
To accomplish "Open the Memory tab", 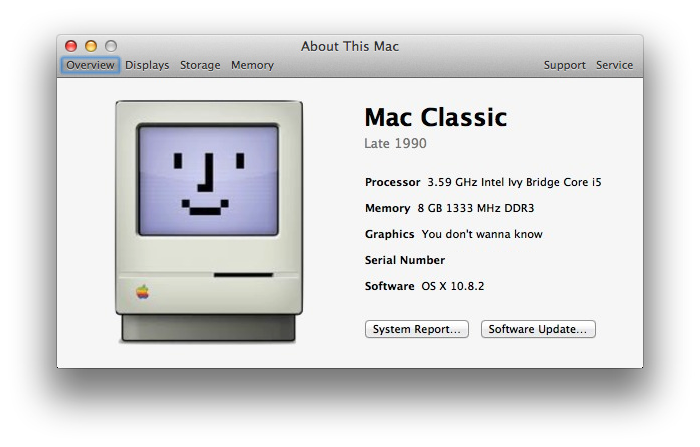I will (x=252, y=65).
